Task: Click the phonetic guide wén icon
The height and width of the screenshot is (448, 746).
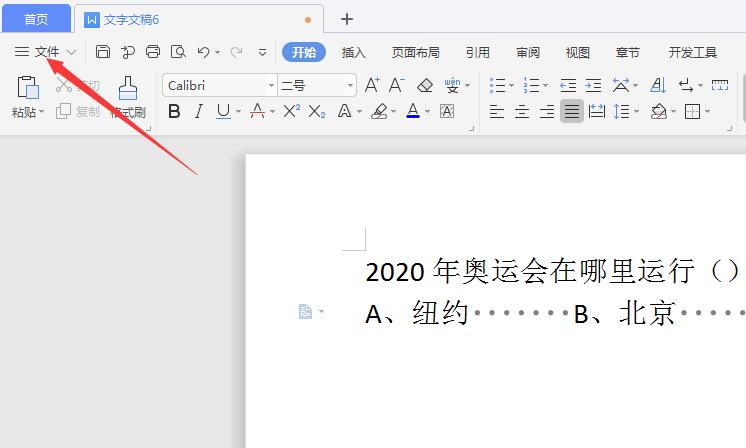Action: pos(452,86)
